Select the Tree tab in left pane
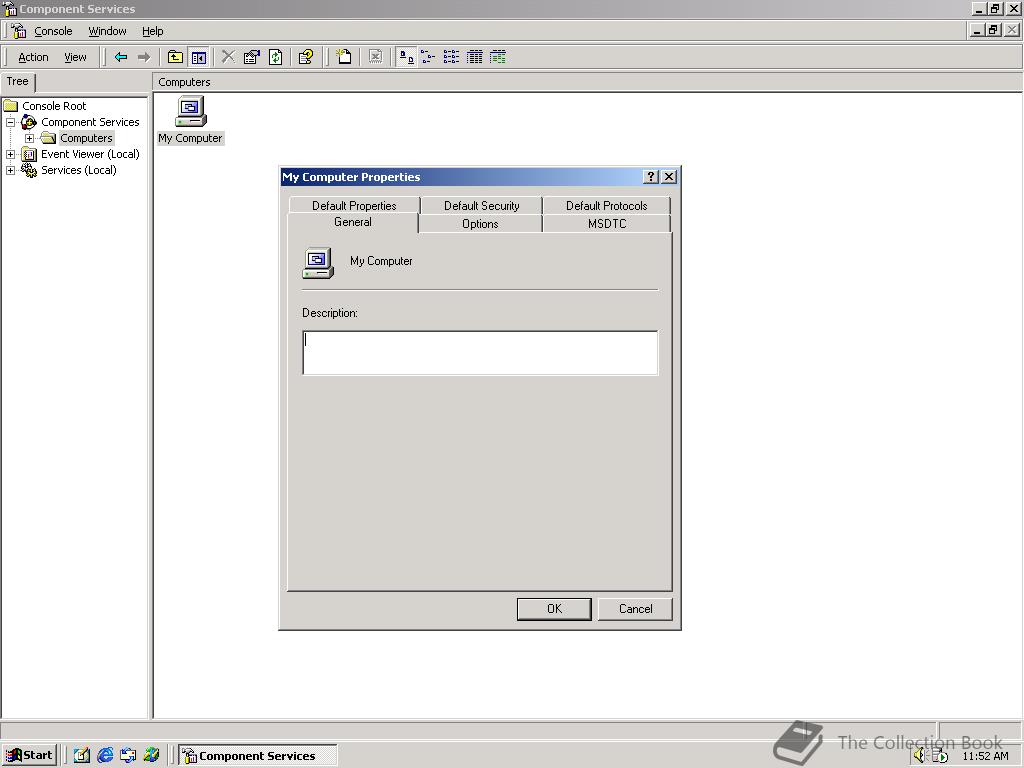The width and height of the screenshot is (1024, 768). [18, 82]
